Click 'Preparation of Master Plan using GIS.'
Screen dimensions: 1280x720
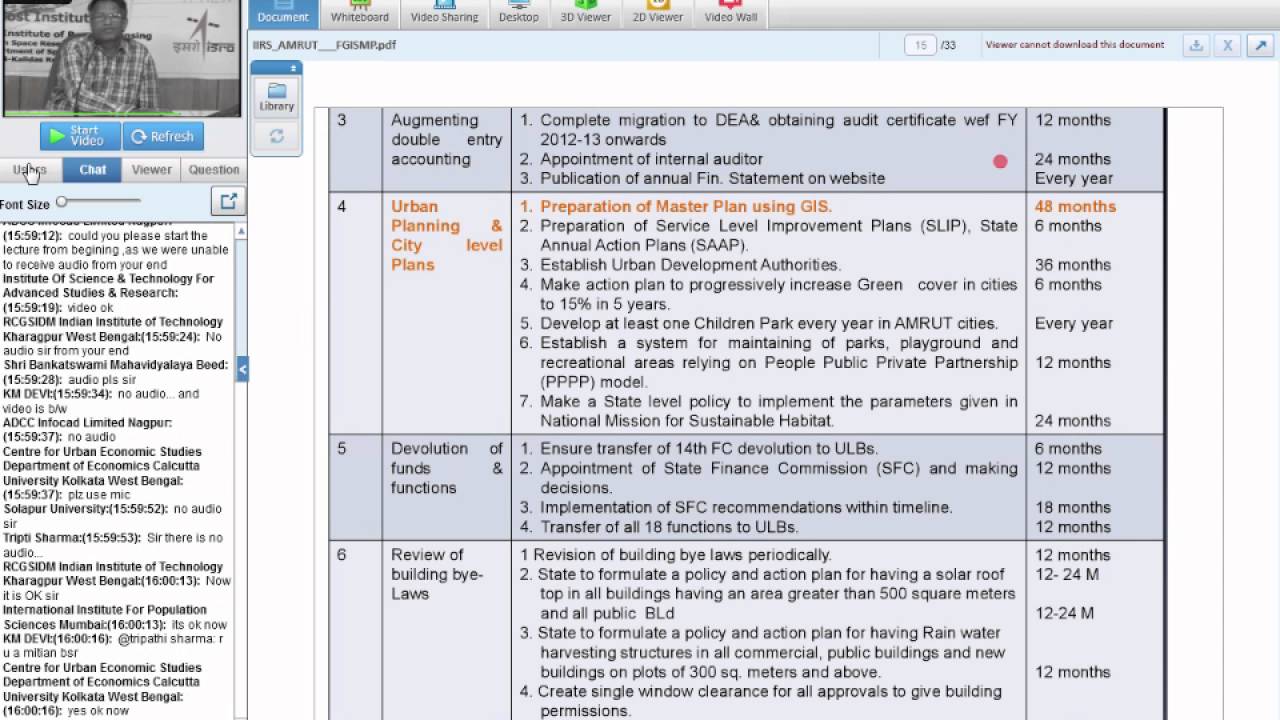tap(686, 206)
